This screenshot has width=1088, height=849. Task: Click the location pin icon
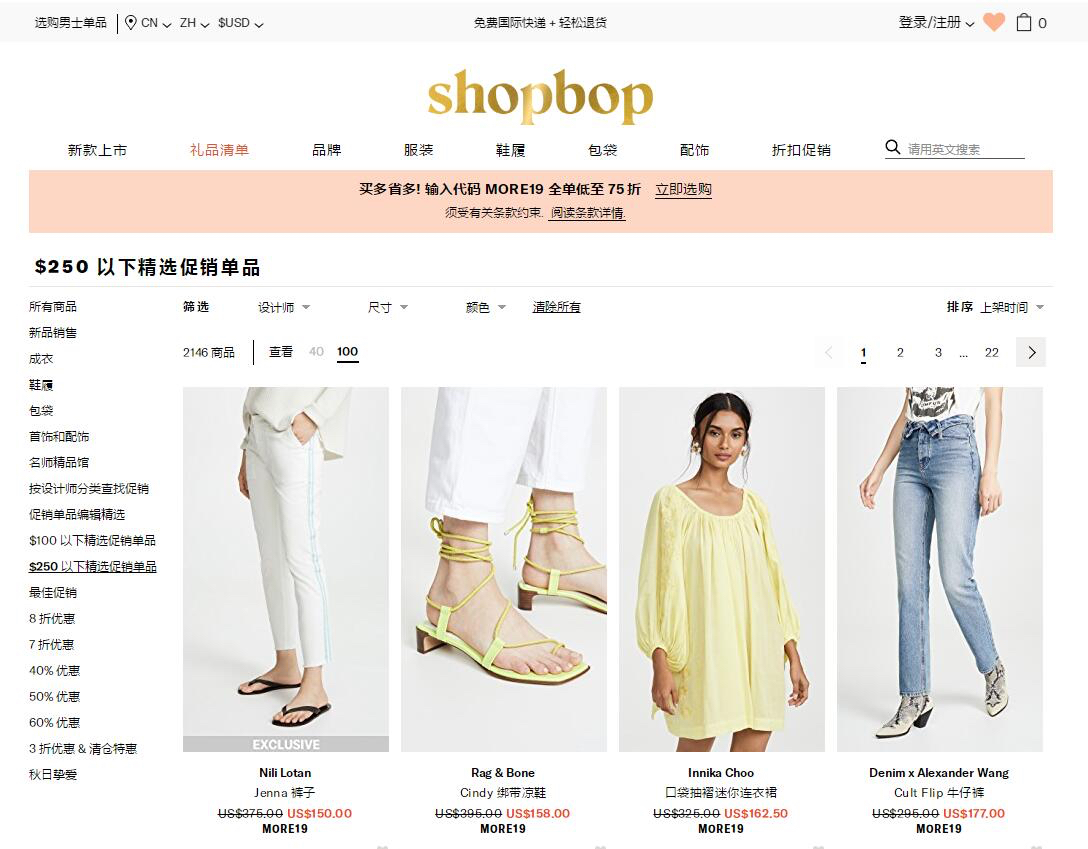click(130, 23)
